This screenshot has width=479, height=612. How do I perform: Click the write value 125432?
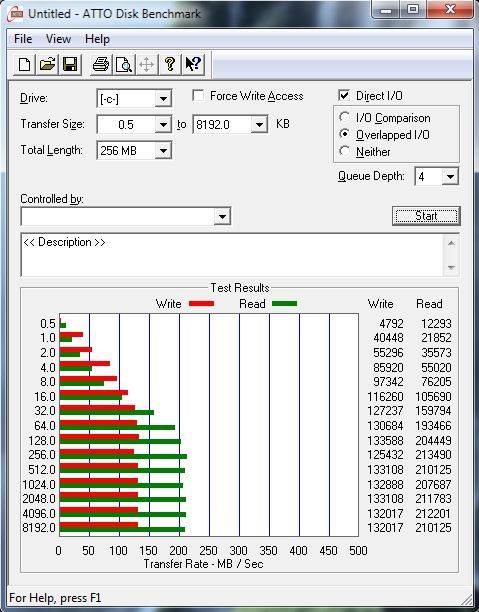click(385, 455)
